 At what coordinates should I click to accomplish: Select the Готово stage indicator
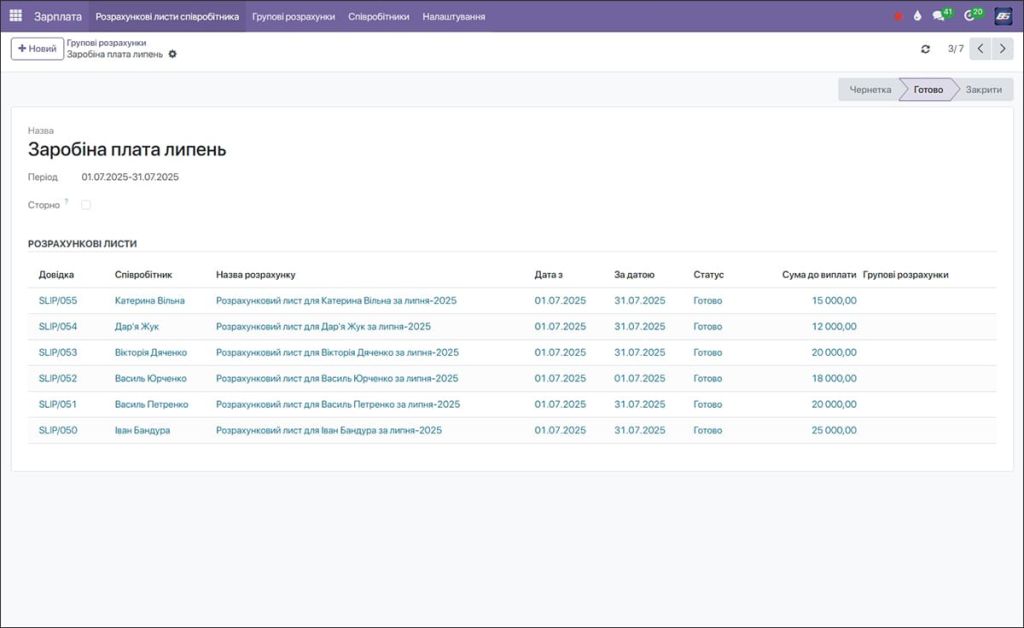(927, 89)
